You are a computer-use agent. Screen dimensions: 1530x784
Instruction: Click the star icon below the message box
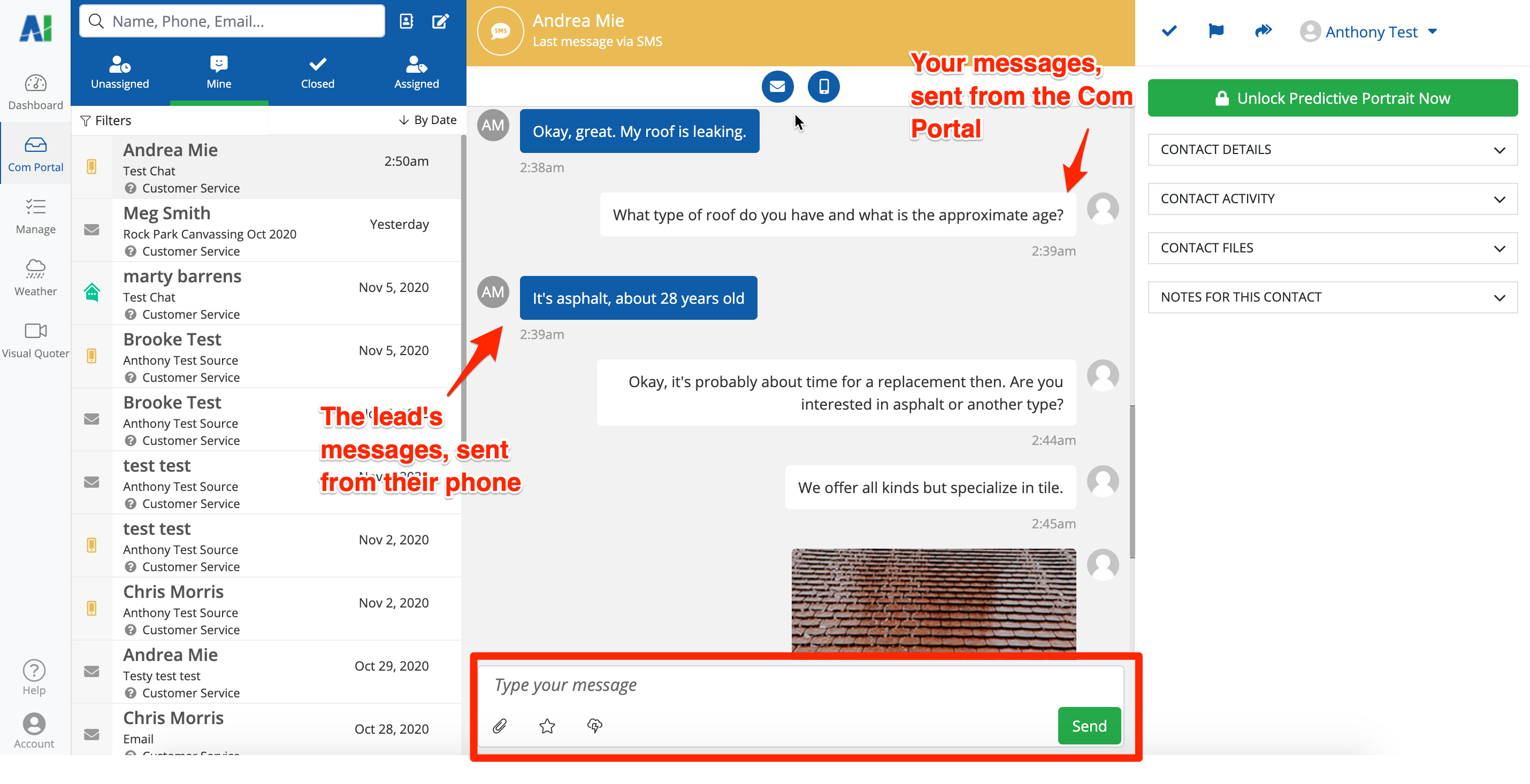pos(547,725)
